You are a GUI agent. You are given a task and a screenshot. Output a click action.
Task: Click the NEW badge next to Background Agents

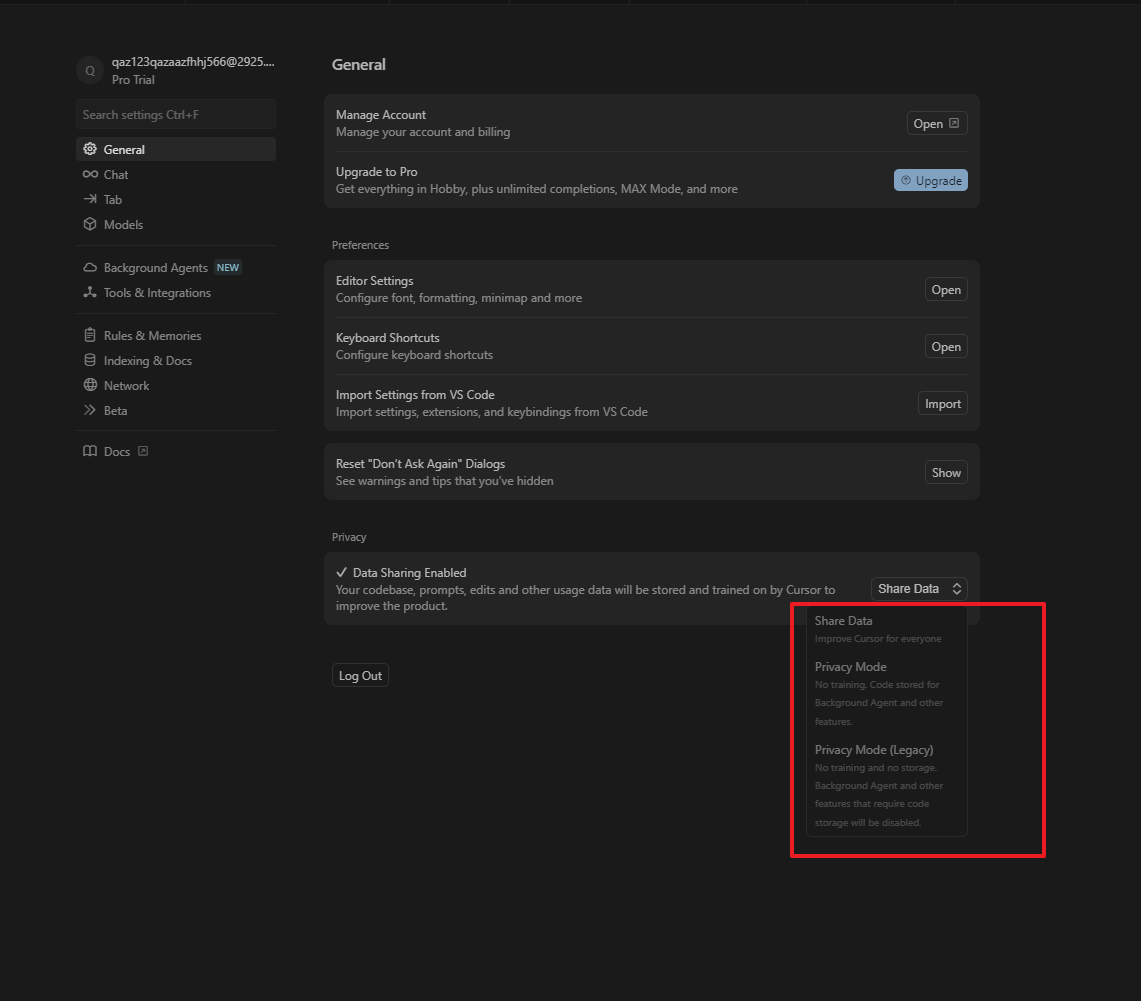tap(228, 268)
